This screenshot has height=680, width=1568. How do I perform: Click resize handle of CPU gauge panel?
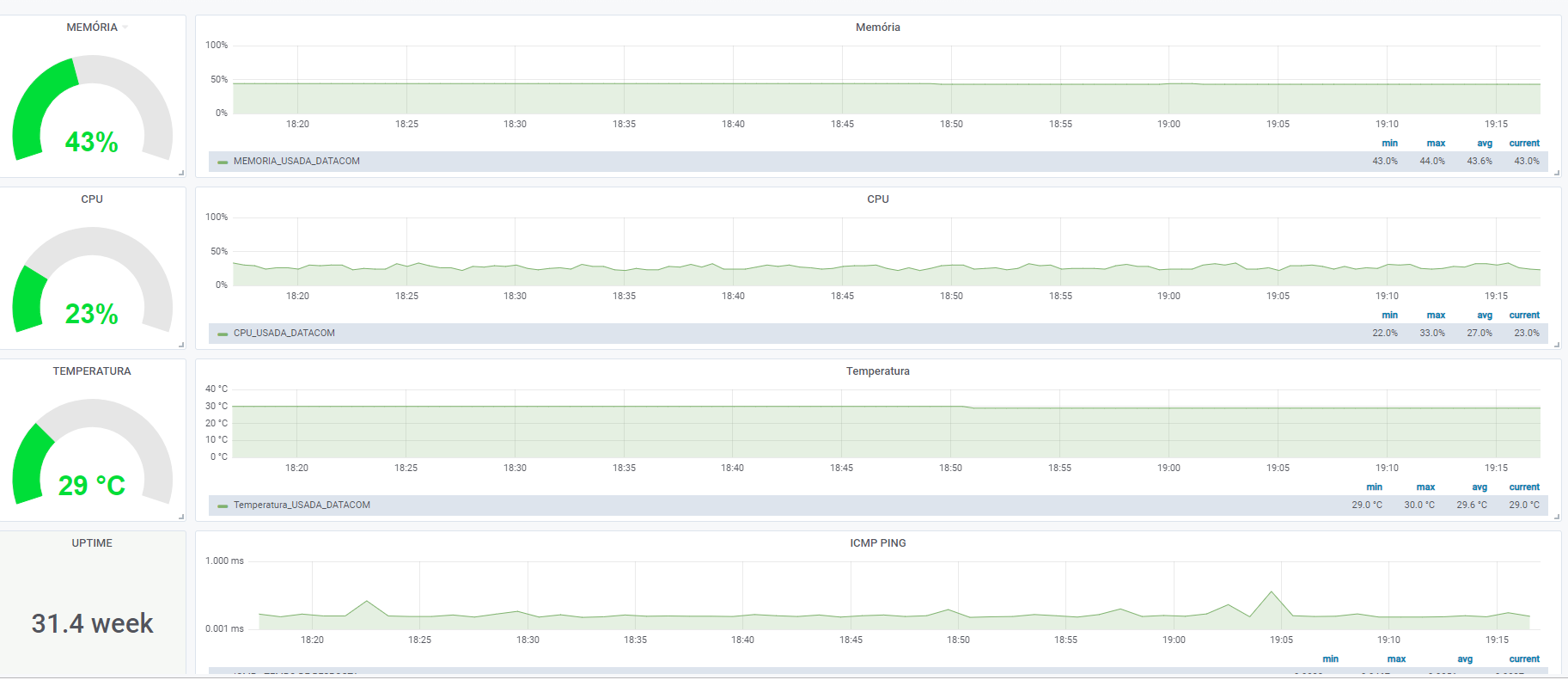pos(181,345)
